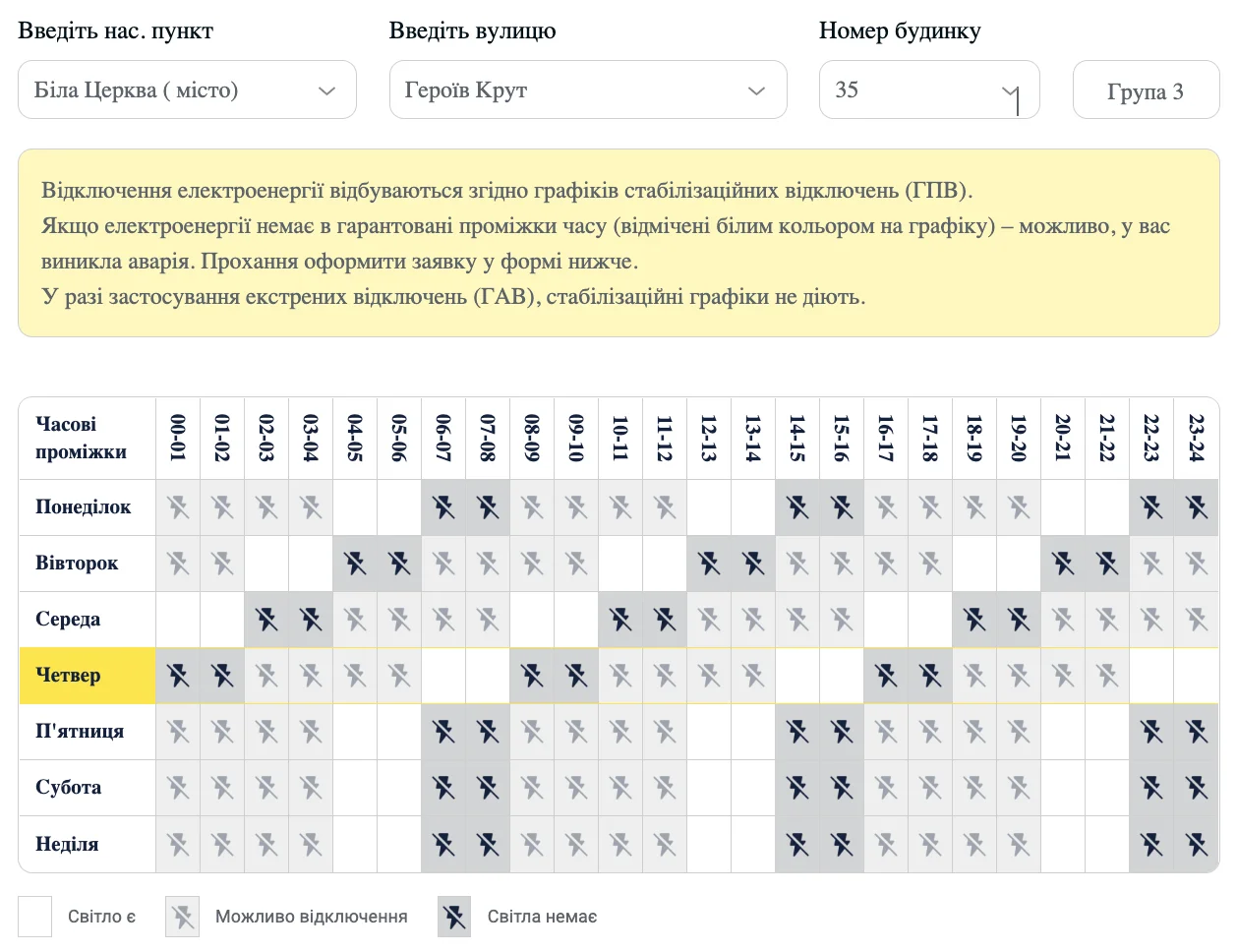The image size is (1237, 952).
Task: Click the chevron in the settlement field
Action: 327,90
